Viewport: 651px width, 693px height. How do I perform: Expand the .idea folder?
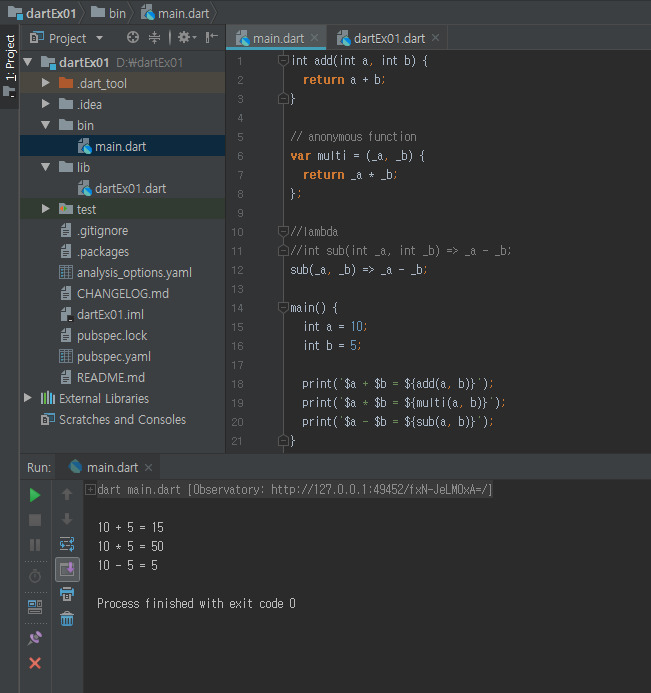(x=46, y=104)
